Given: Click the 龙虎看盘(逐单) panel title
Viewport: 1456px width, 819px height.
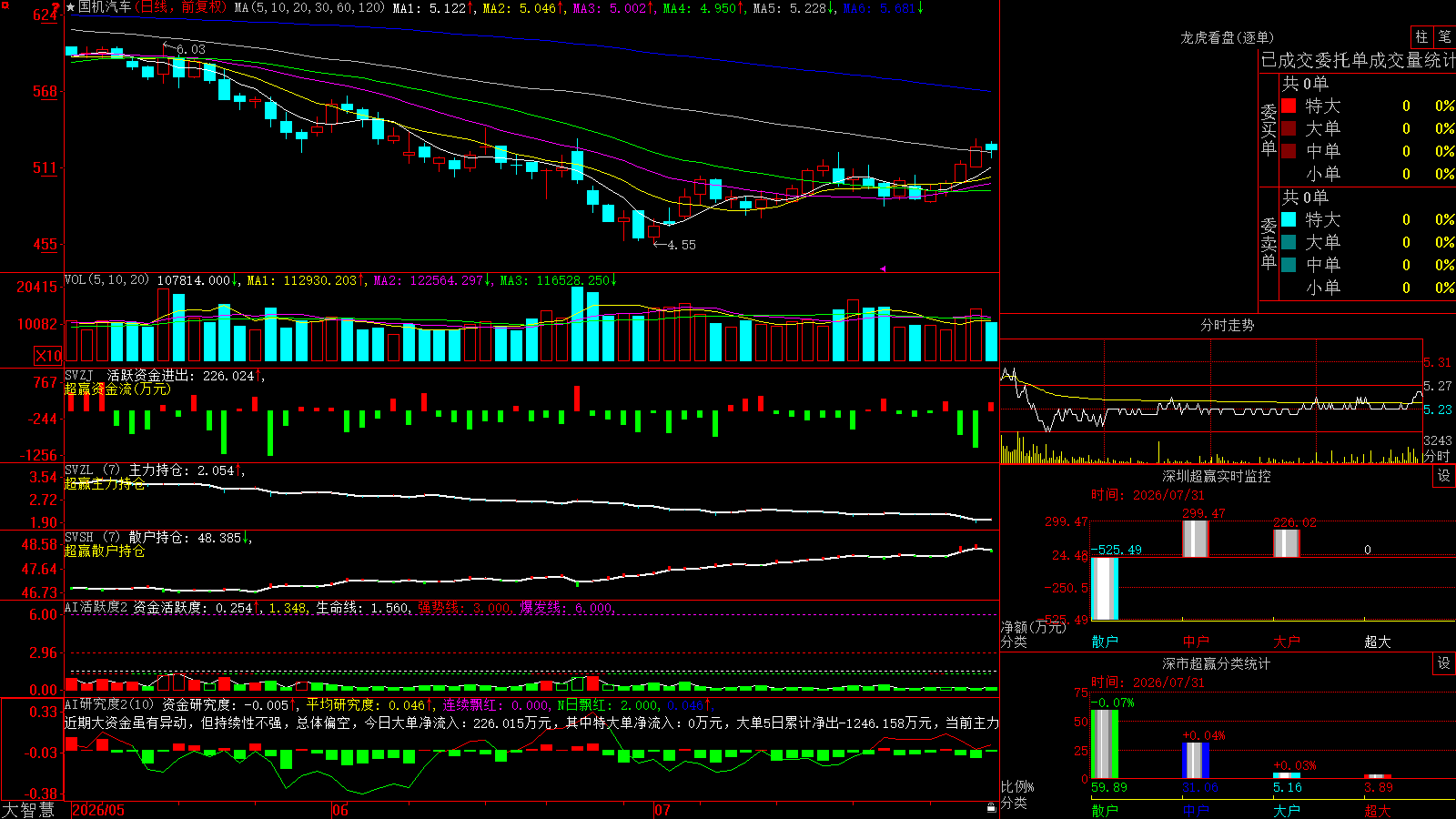Looking at the screenshot, I should [x=1227, y=37].
